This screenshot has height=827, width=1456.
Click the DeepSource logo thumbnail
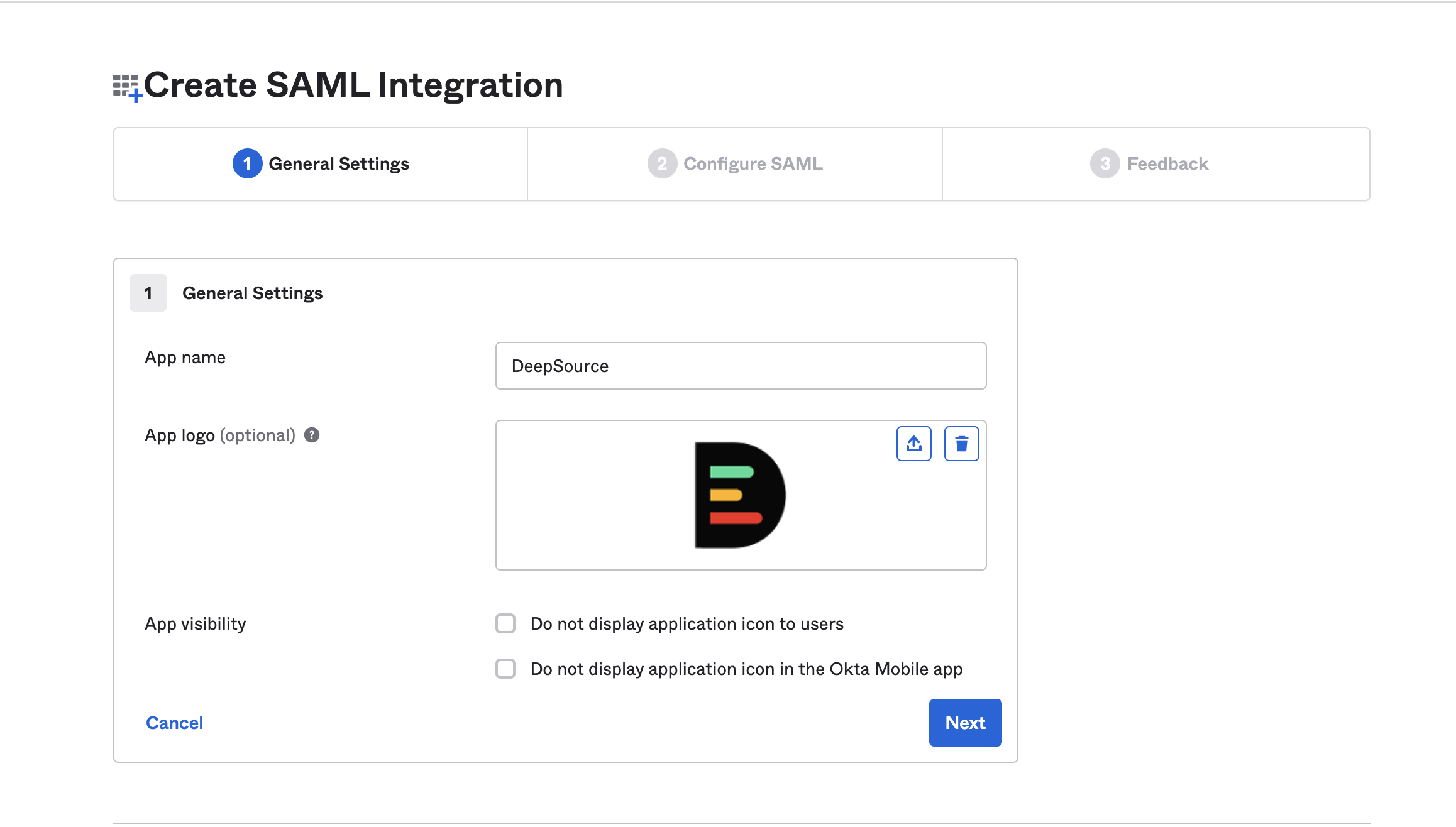740,495
